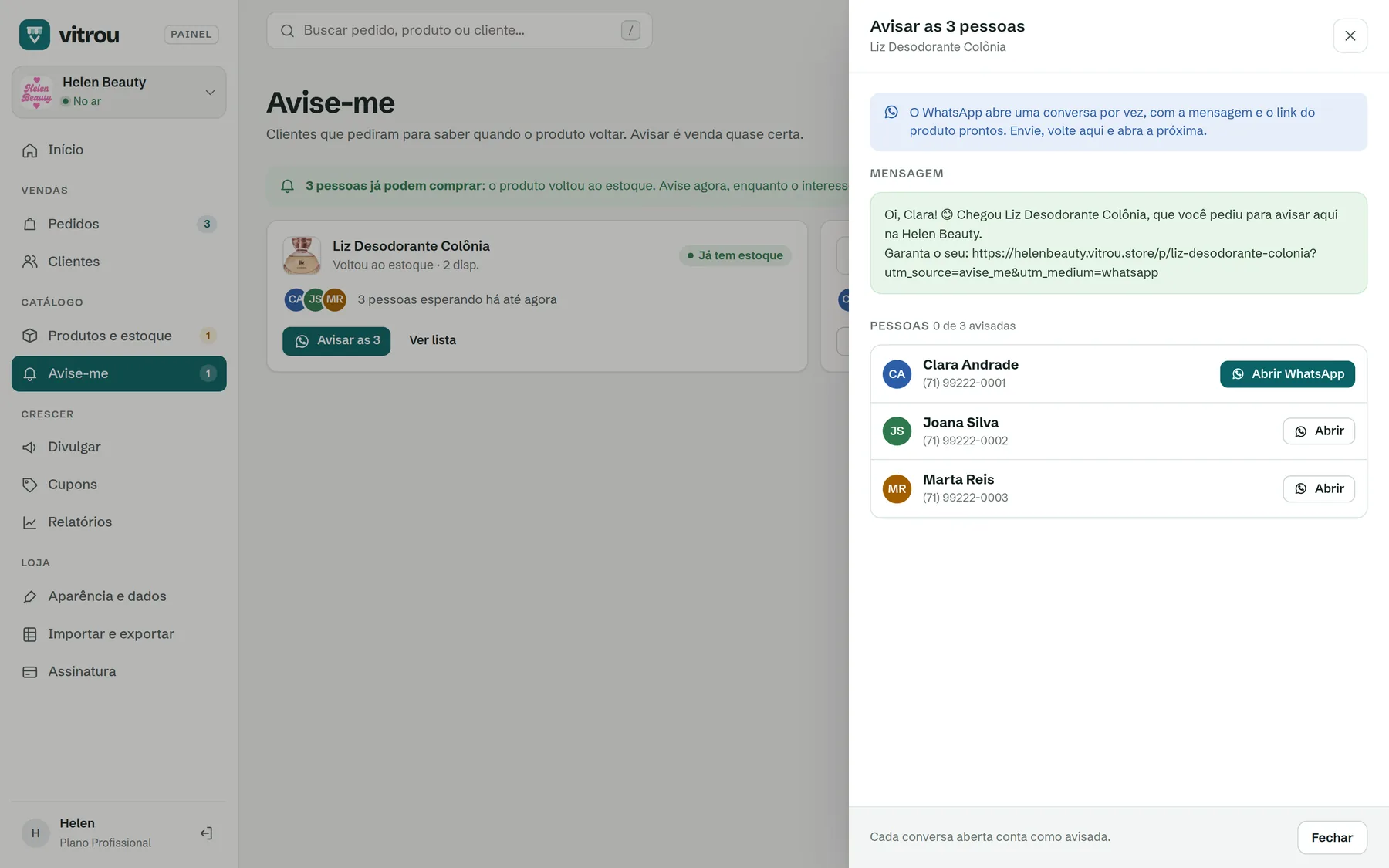Click the WhatsApp icon in info notice
The height and width of the screenshot is (868, 1389).
[891, 112]
